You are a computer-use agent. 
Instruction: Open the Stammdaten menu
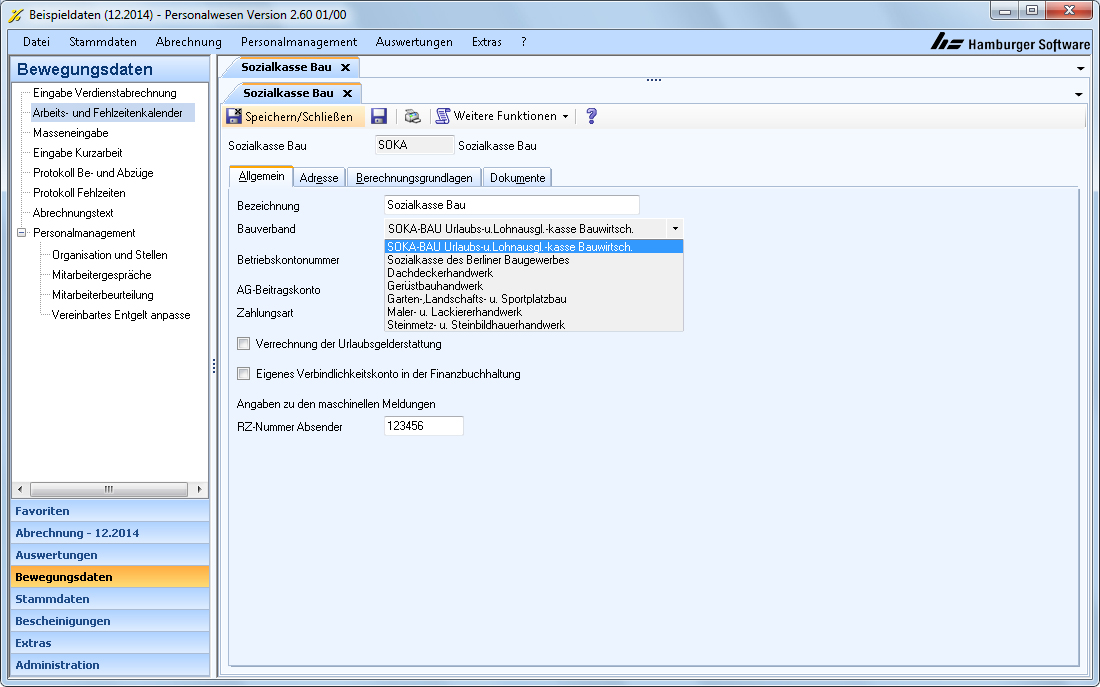[103, 42]
